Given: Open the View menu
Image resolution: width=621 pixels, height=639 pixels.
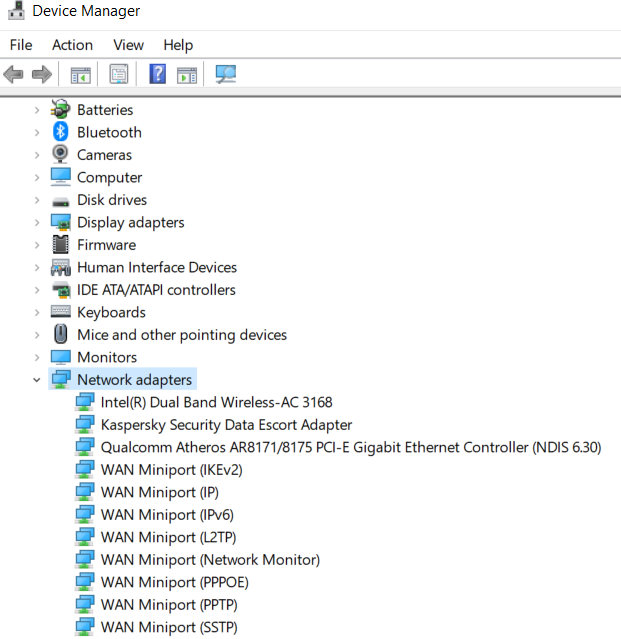Looking at the screenshot, I should (x=128, y=45).
